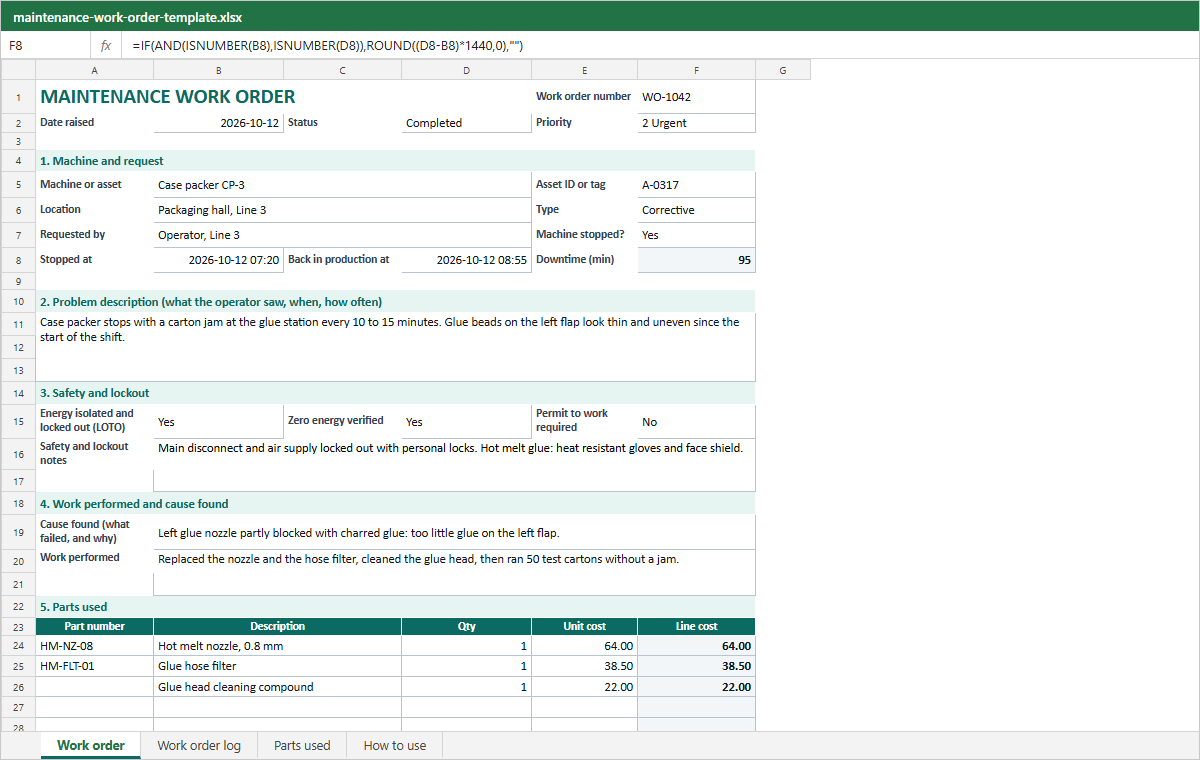Select column C header
Screen dimensions: 1200x760
pos(343,70)
